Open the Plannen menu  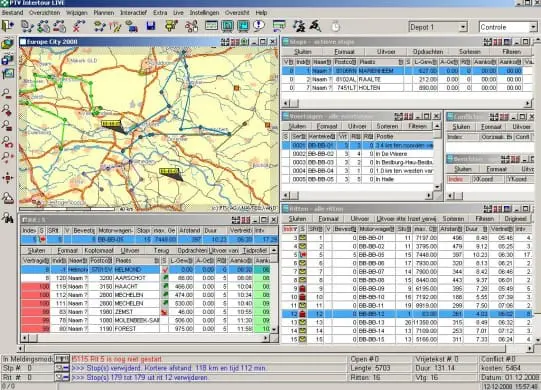coord(104,13)
